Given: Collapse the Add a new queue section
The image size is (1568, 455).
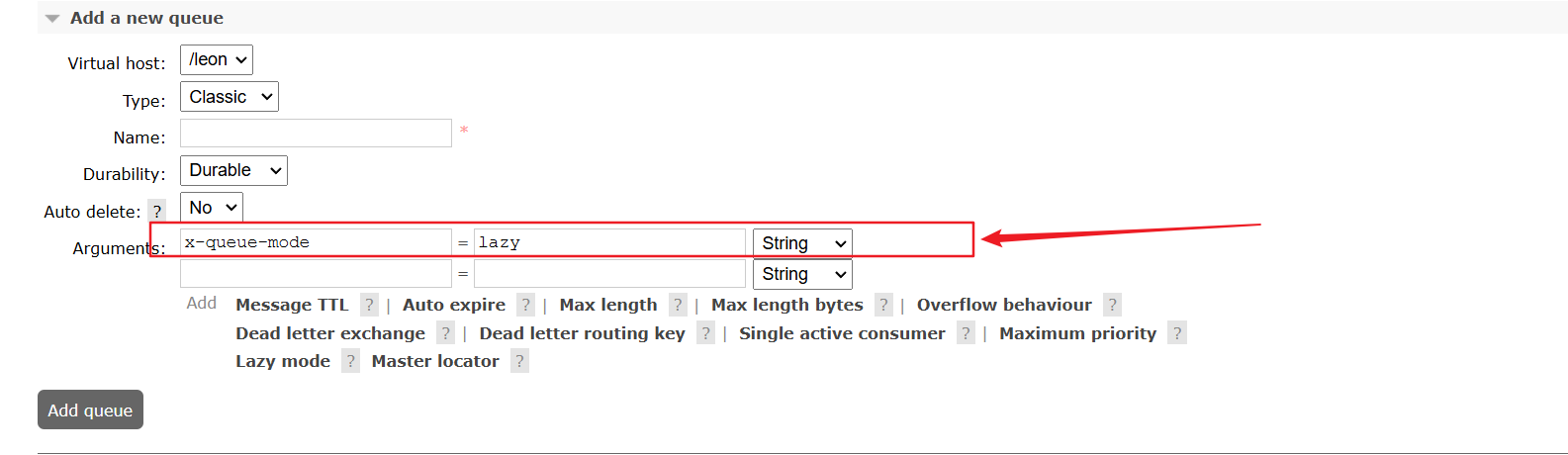Looking at the screenshot, I should click(x=53, y=18).
